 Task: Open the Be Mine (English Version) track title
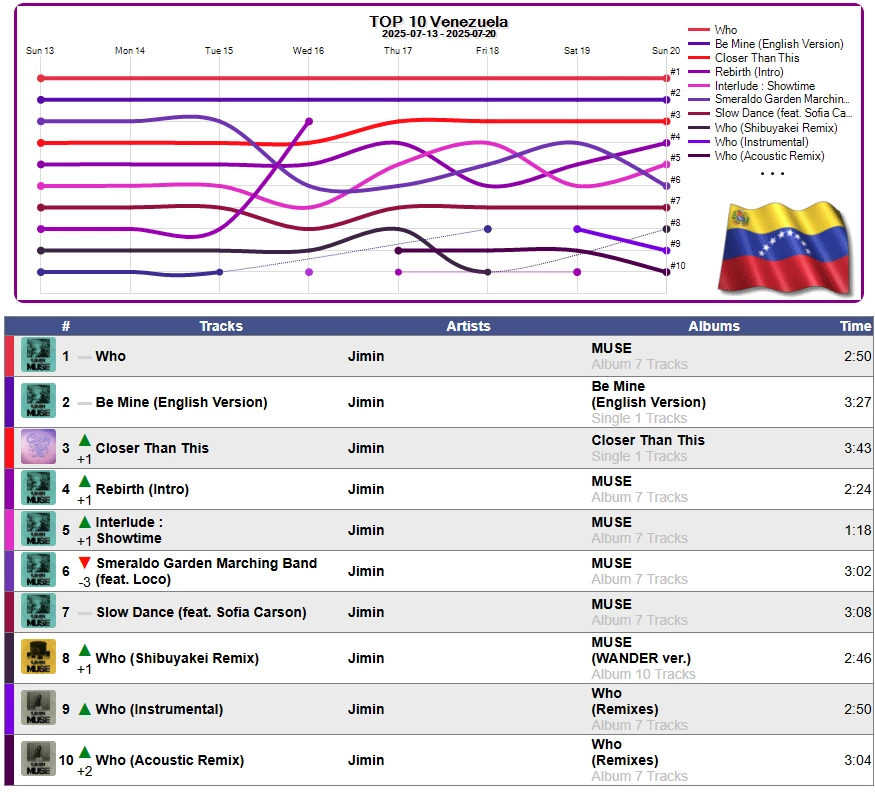pyautogui.click(x=181, y=402)
